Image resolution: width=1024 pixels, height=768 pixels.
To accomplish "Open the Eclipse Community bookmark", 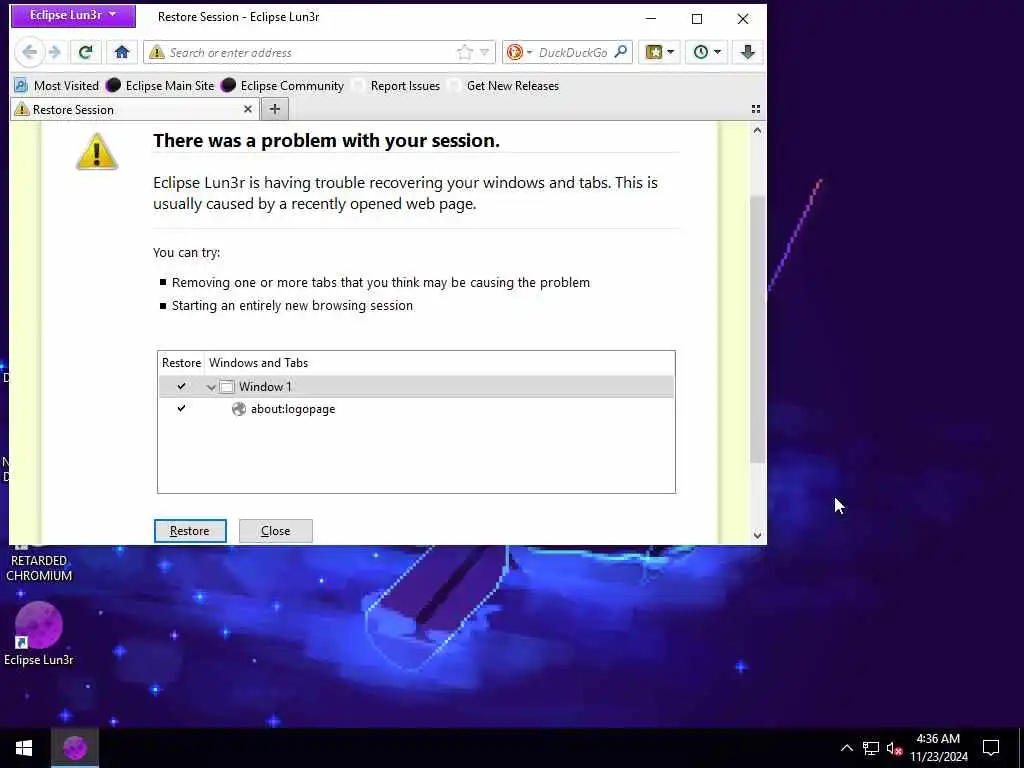I will coord(282,86).
